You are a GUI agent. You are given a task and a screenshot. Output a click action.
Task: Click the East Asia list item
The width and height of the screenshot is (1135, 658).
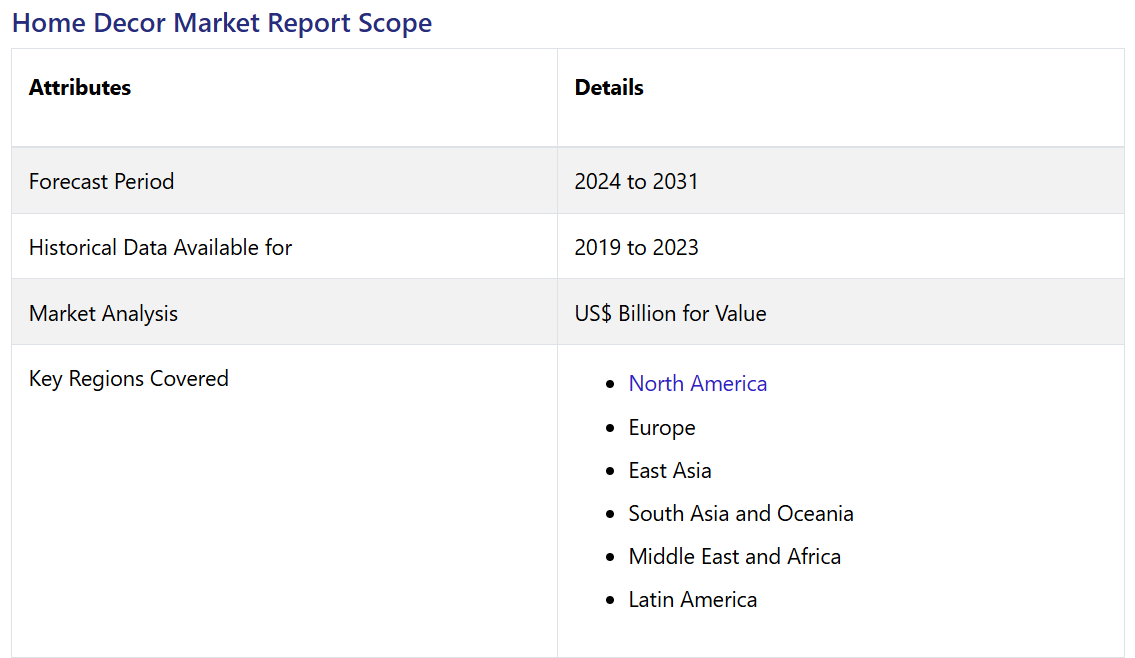pyautogui.click(x=670, y=471)
